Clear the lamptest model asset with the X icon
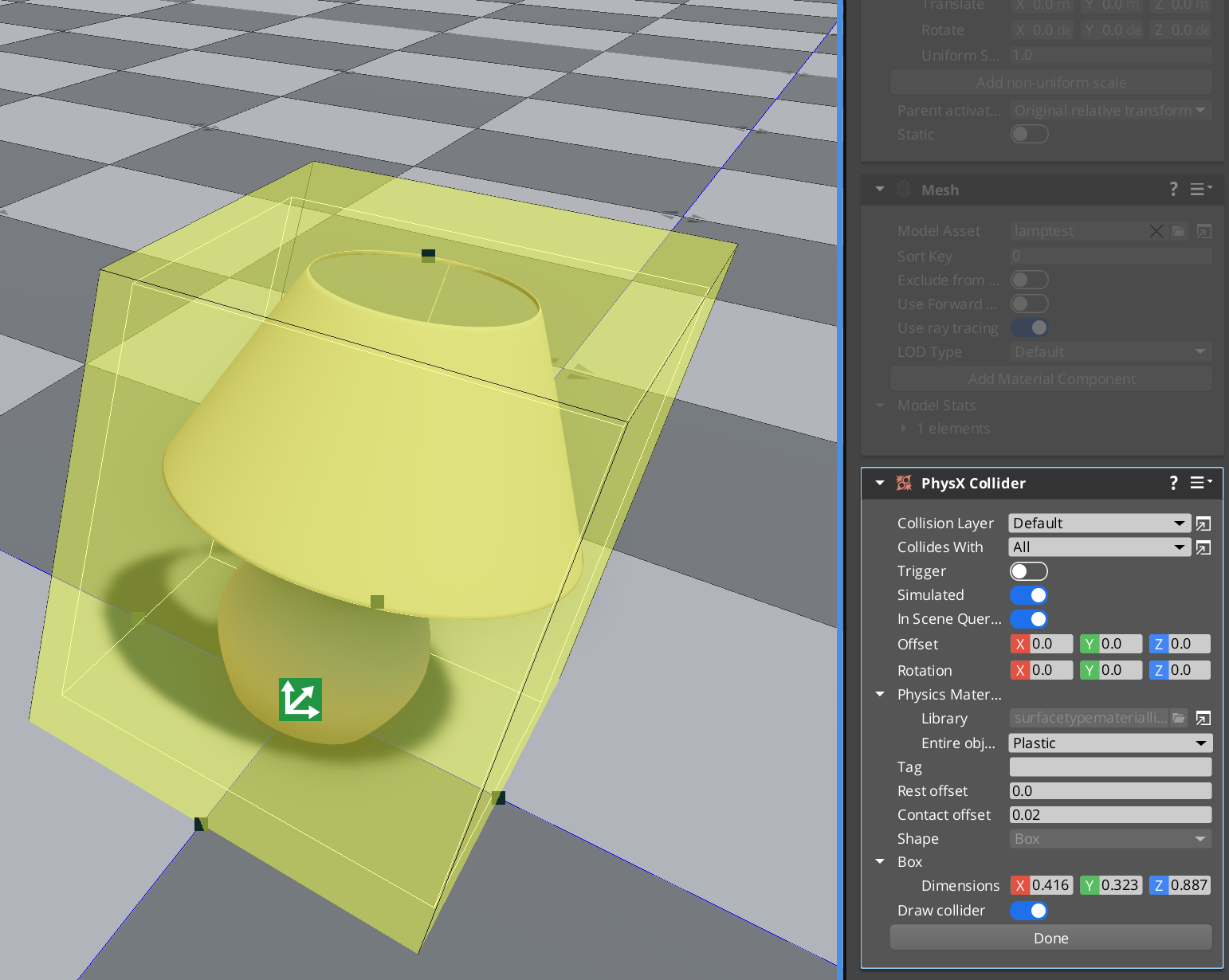This screenshot has width=1229, height=980. tap(1156, 230)
